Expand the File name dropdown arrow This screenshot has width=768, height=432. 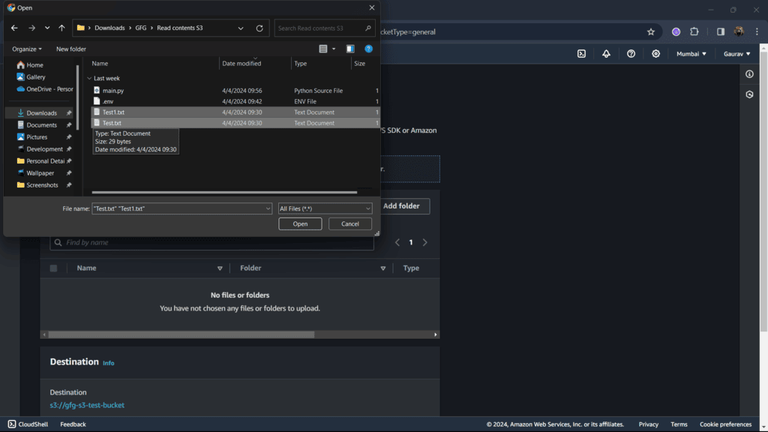coord(268,209)
